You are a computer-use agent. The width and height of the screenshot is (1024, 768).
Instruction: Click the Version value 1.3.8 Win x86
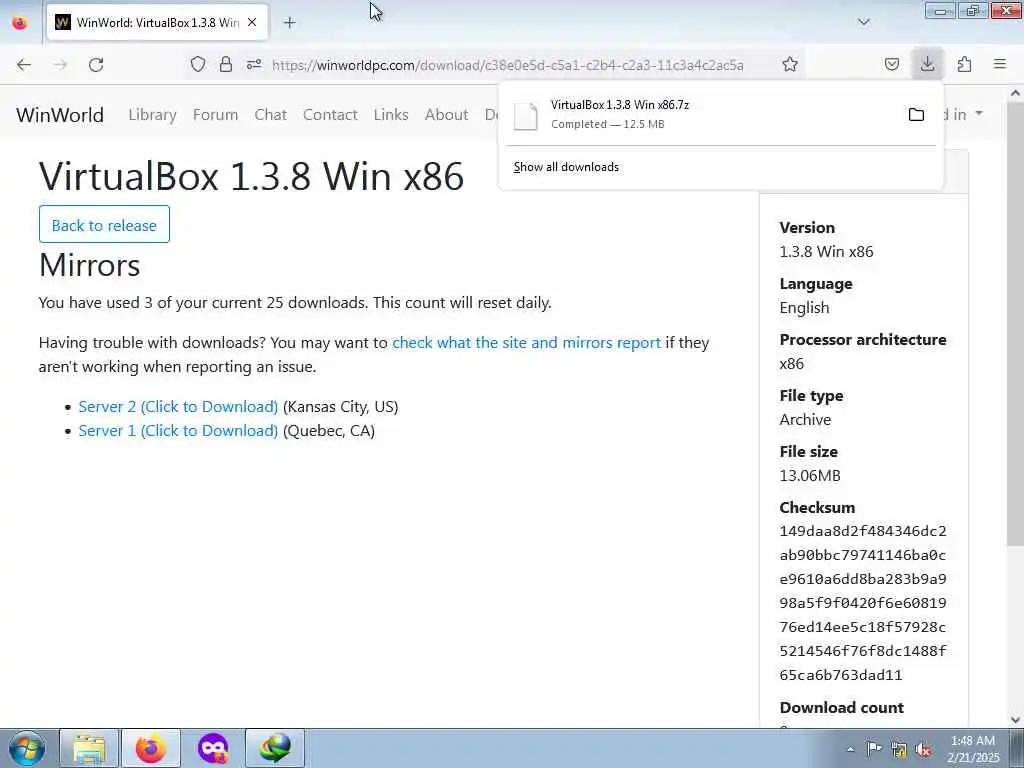pos(826,252)
